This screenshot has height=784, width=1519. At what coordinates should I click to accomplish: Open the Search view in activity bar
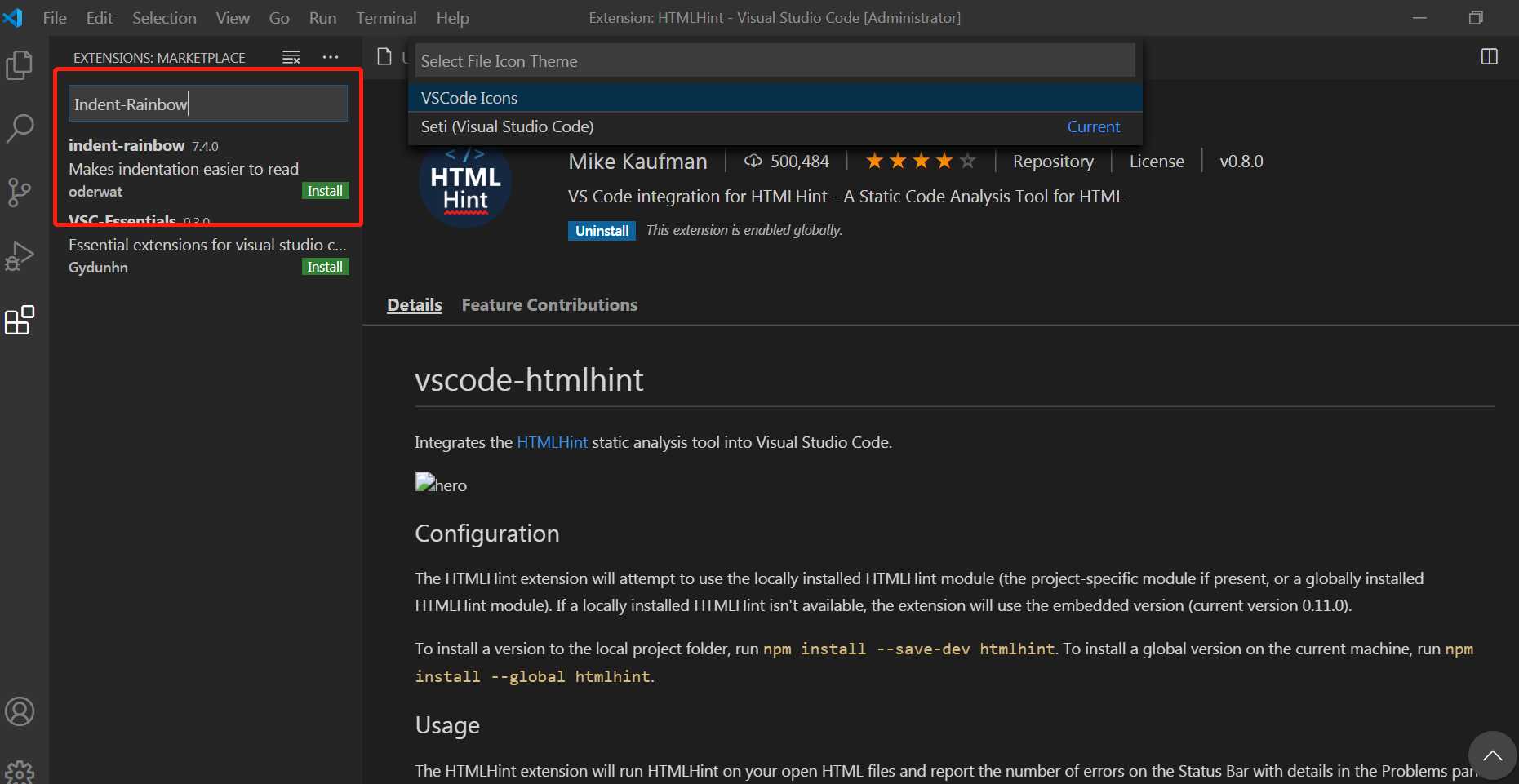pos(20,129)
